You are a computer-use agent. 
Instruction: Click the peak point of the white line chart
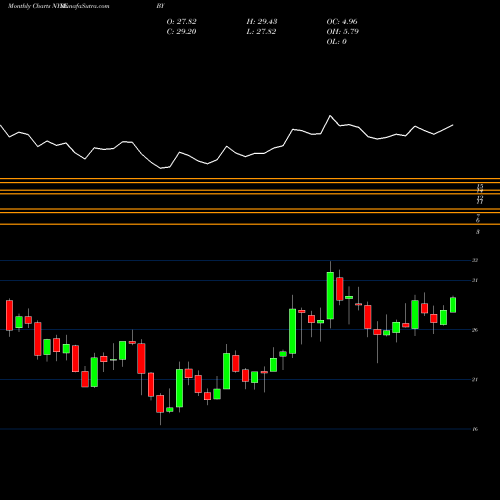pyautogui.click(x=330, y=116)
